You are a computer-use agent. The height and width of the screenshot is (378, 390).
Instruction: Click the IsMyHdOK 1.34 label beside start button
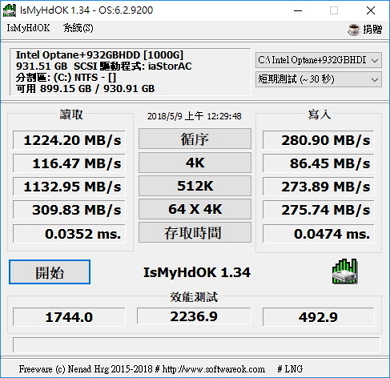pyautogui.click(x=197, y=272)
